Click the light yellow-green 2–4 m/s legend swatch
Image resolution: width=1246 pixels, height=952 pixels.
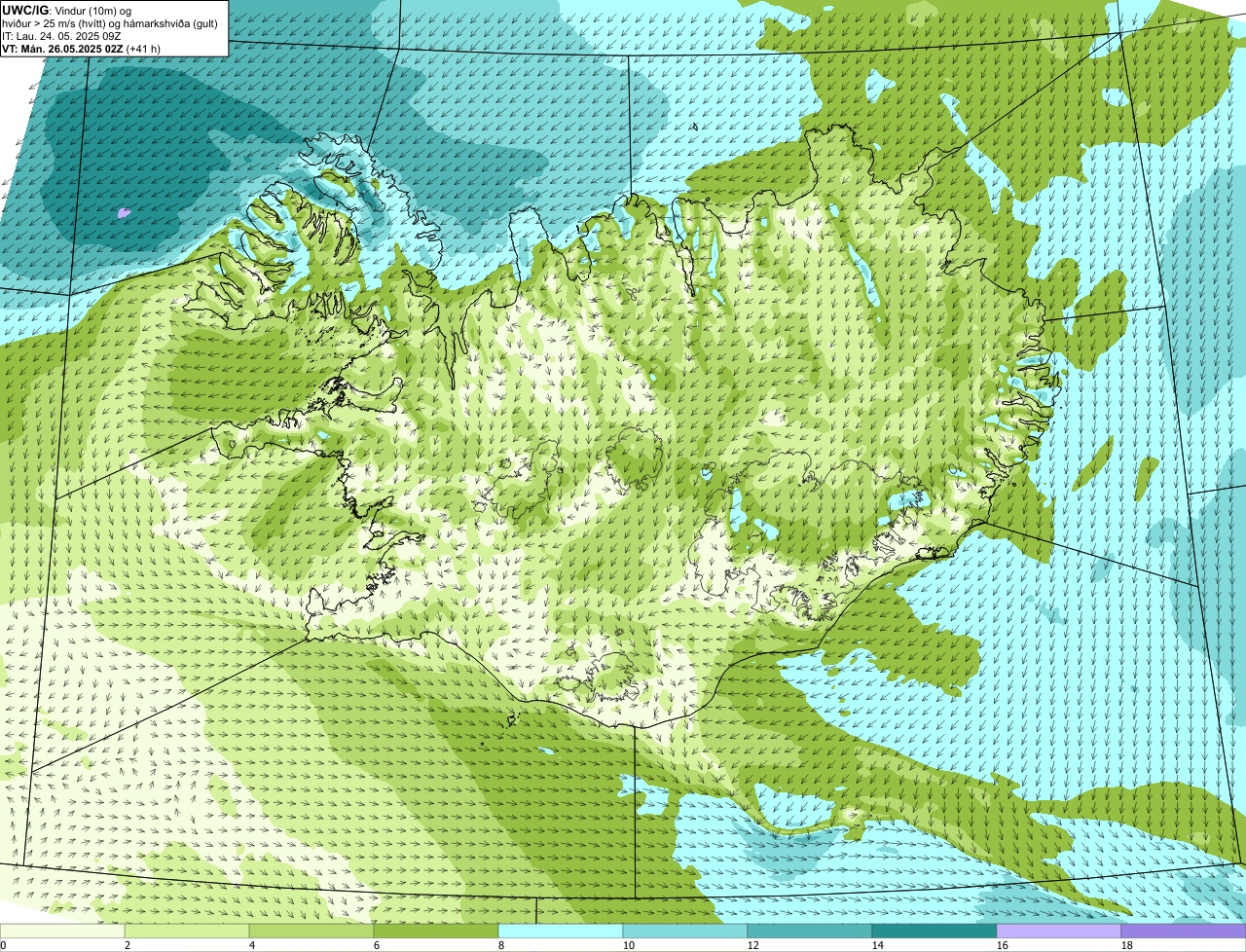point(187,931)
